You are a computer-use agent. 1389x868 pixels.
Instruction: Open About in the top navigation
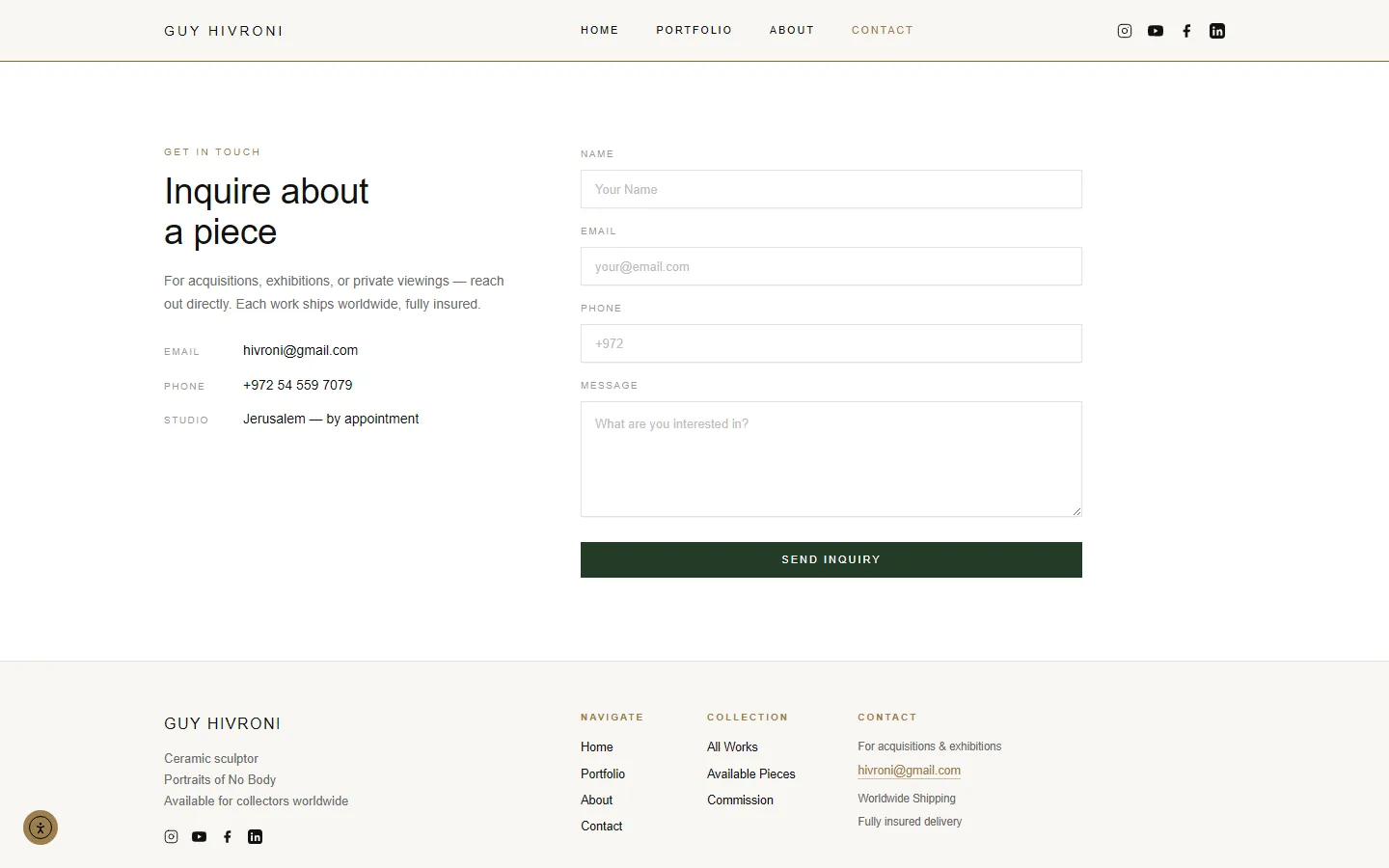pyautogui.click(x=792, y=30)
